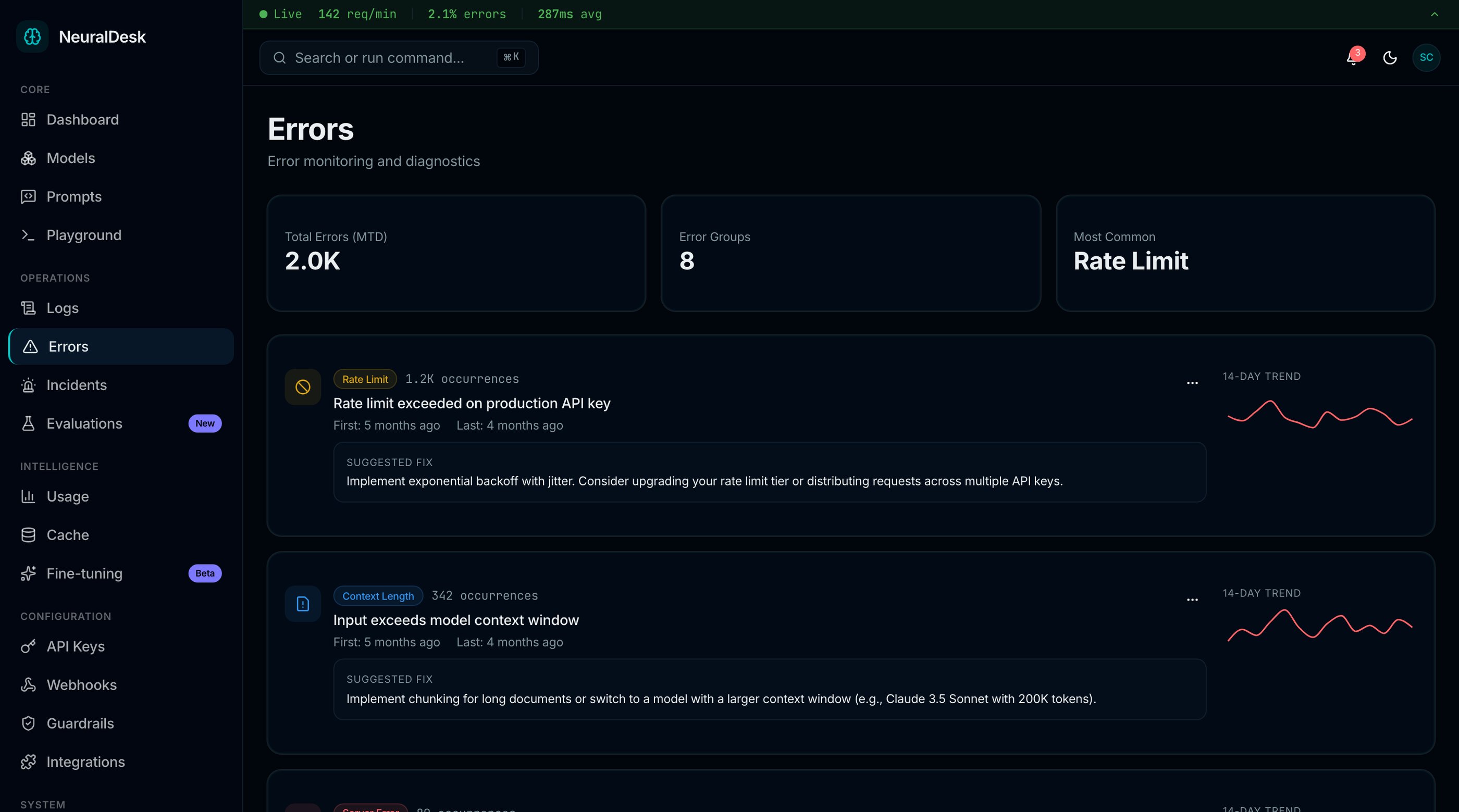Screen dimensions: 1459x812
Task: Open 'Input exceeds model context window' error
Action: (x=456, y=620)
